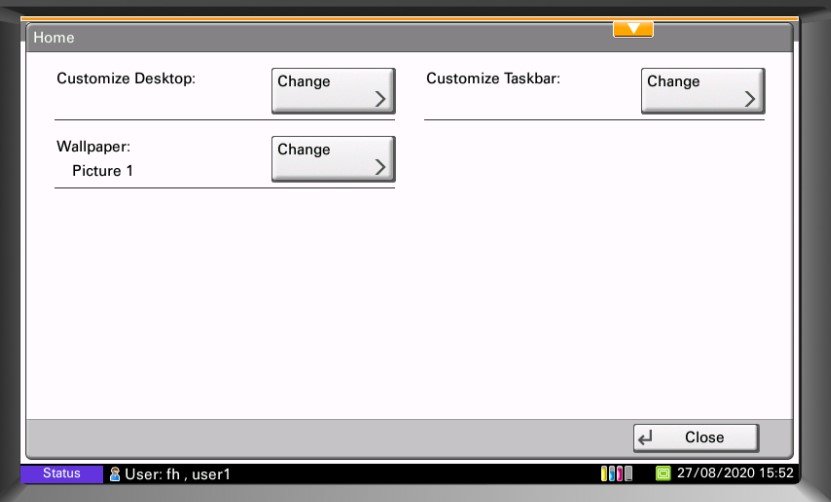
Task: Open the Customize Desktop Change button
Action: (333, 91)
